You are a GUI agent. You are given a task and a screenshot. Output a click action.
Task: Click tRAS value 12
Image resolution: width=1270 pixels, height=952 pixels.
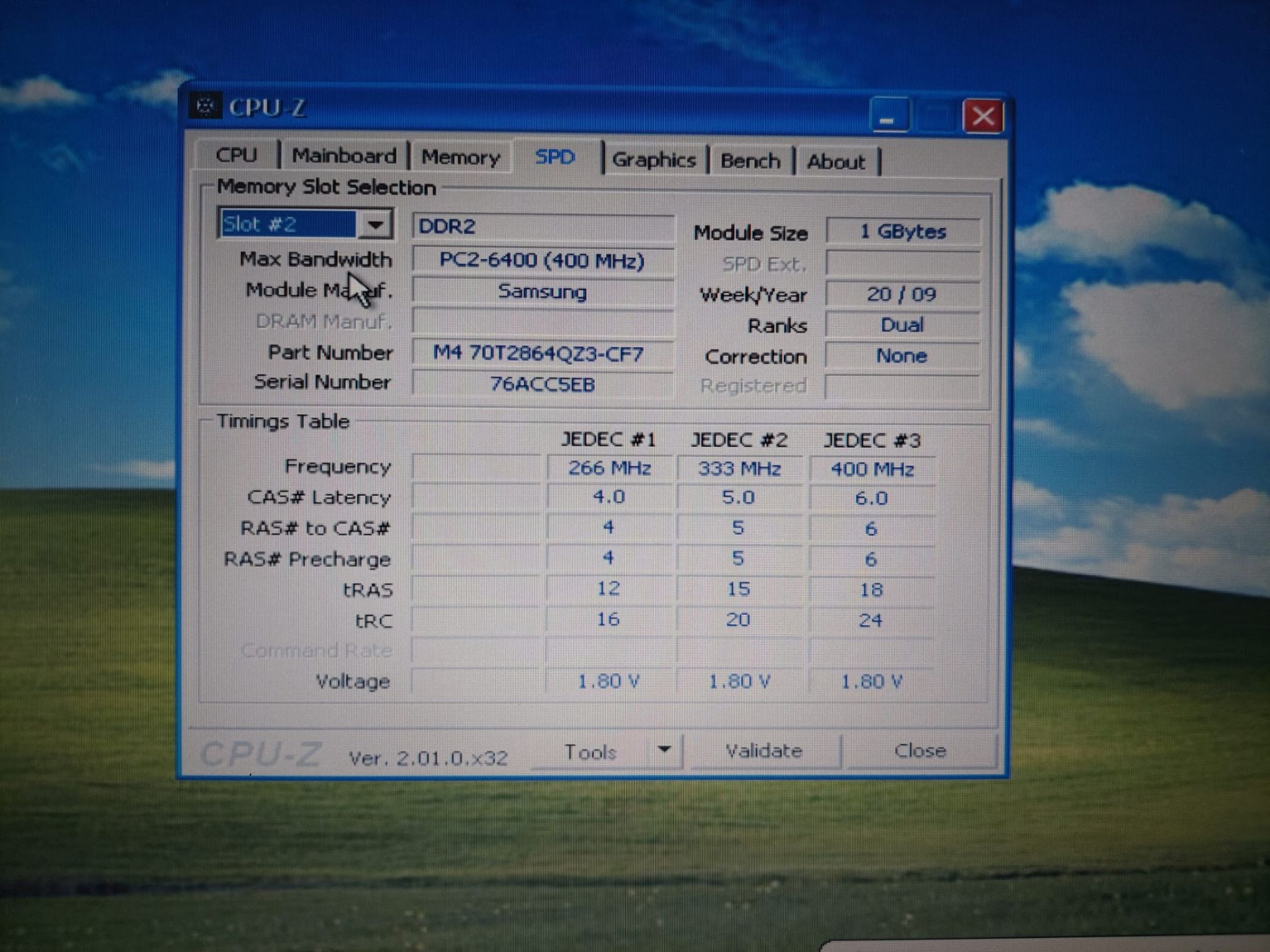pos(609,588)
